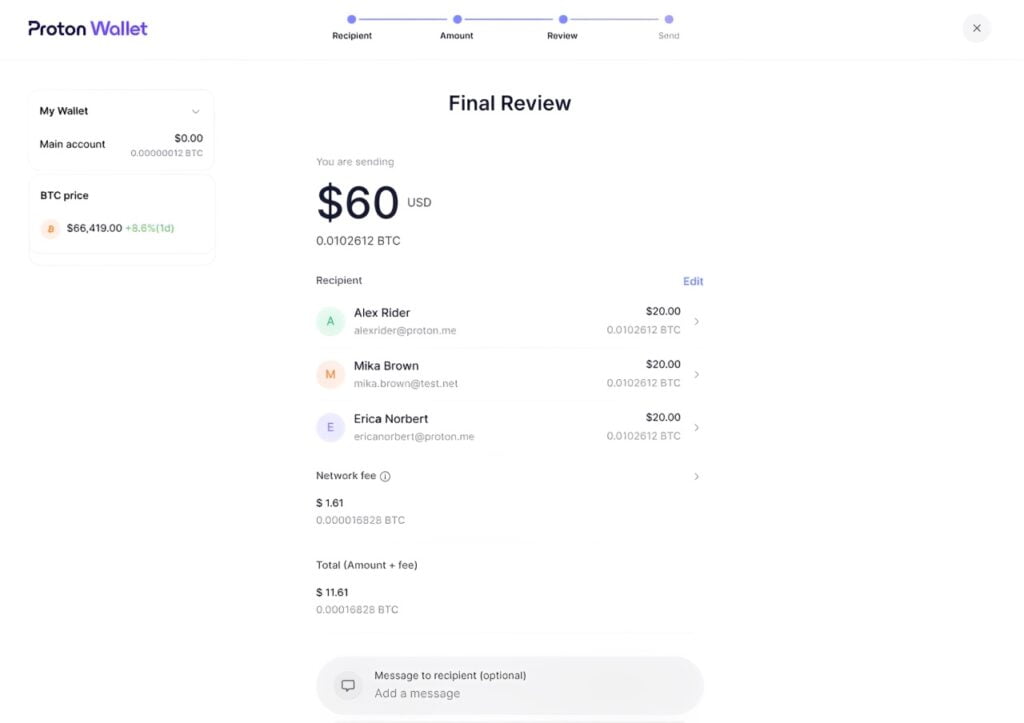Click the Network fee info icon
This screenshot has height=723, width=1024.
pyautogui.click(x=385, y=477)
